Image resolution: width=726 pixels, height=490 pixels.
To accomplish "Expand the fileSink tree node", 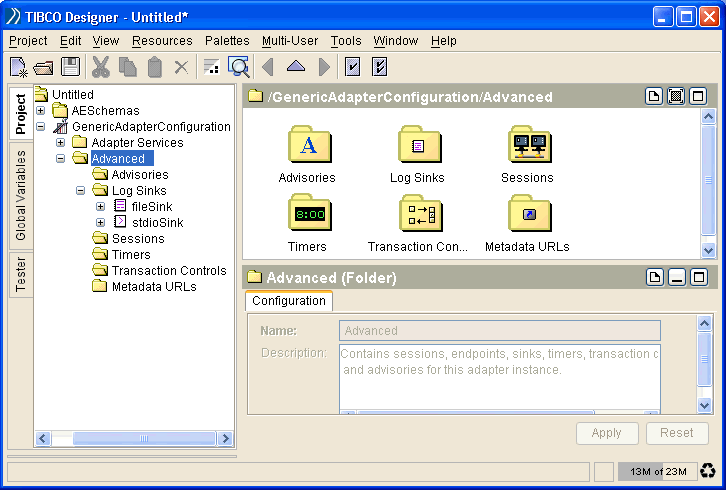I will coord(100,207).
